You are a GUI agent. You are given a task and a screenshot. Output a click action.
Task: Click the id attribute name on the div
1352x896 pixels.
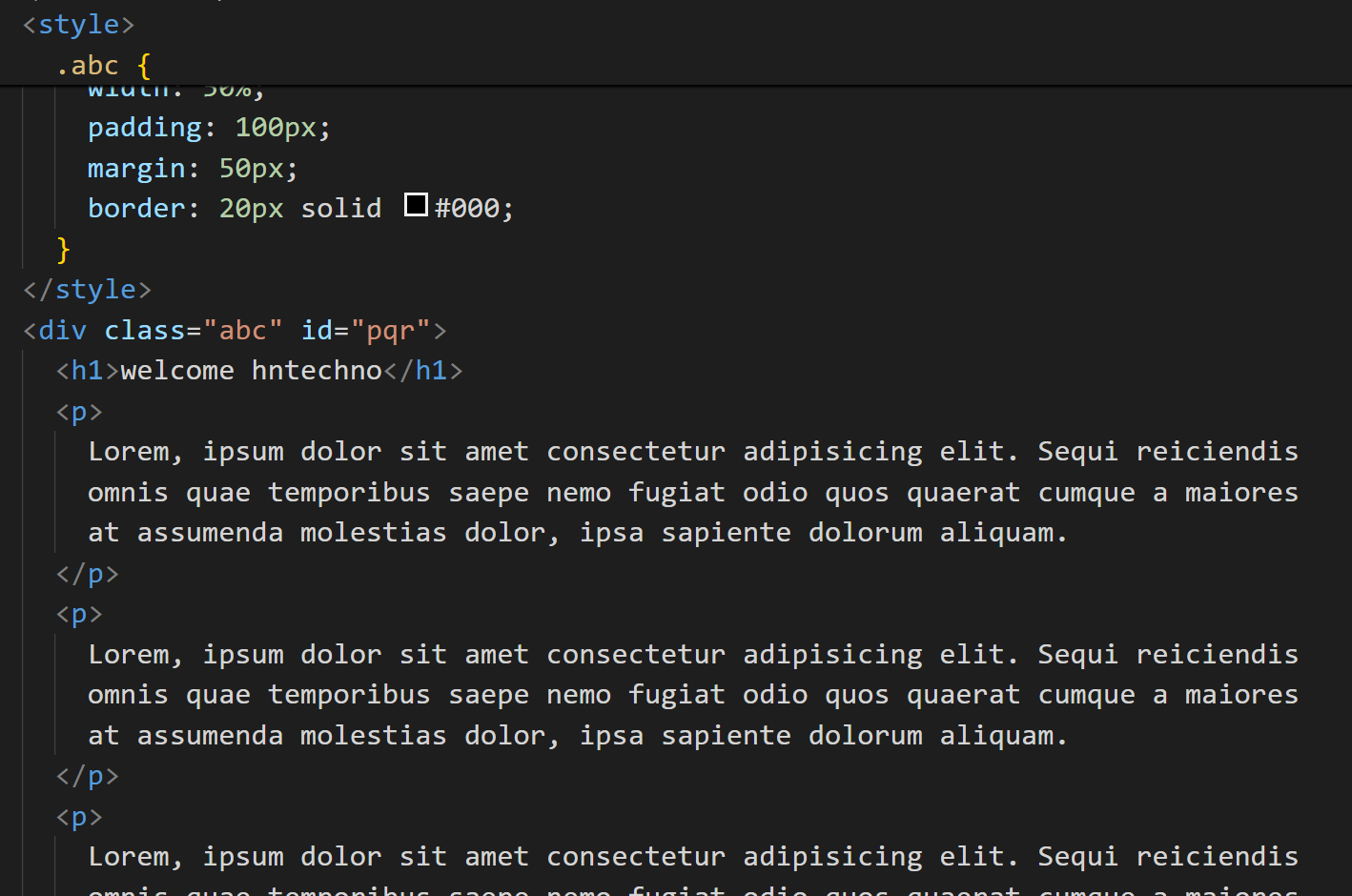point(317,331)
